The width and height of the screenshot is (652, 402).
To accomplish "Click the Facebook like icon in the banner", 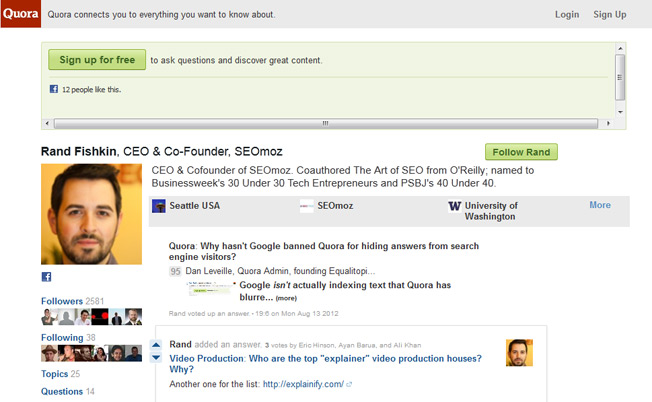I will pos(54,89).
